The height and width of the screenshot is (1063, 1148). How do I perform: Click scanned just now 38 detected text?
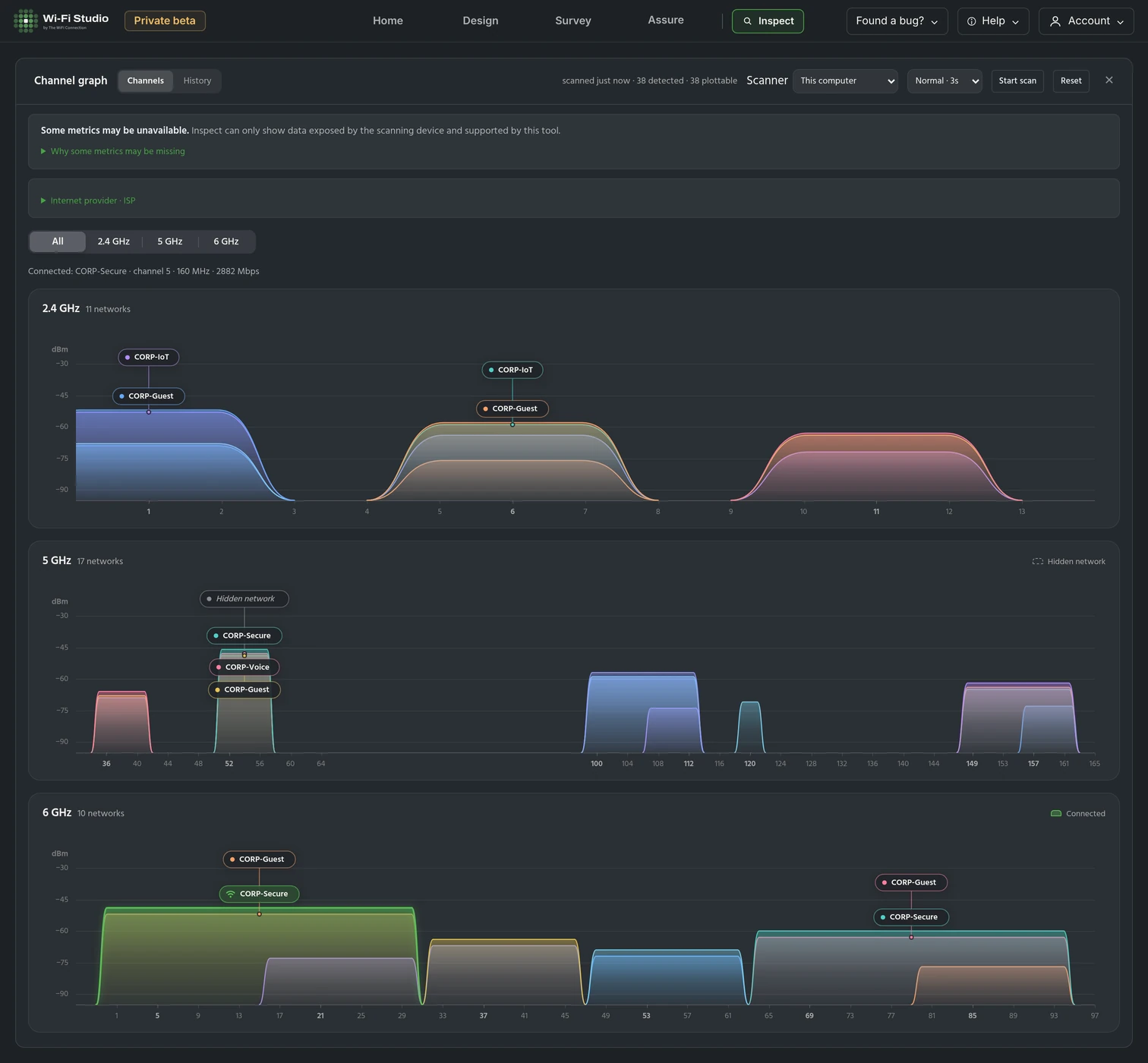click(649, 80)
